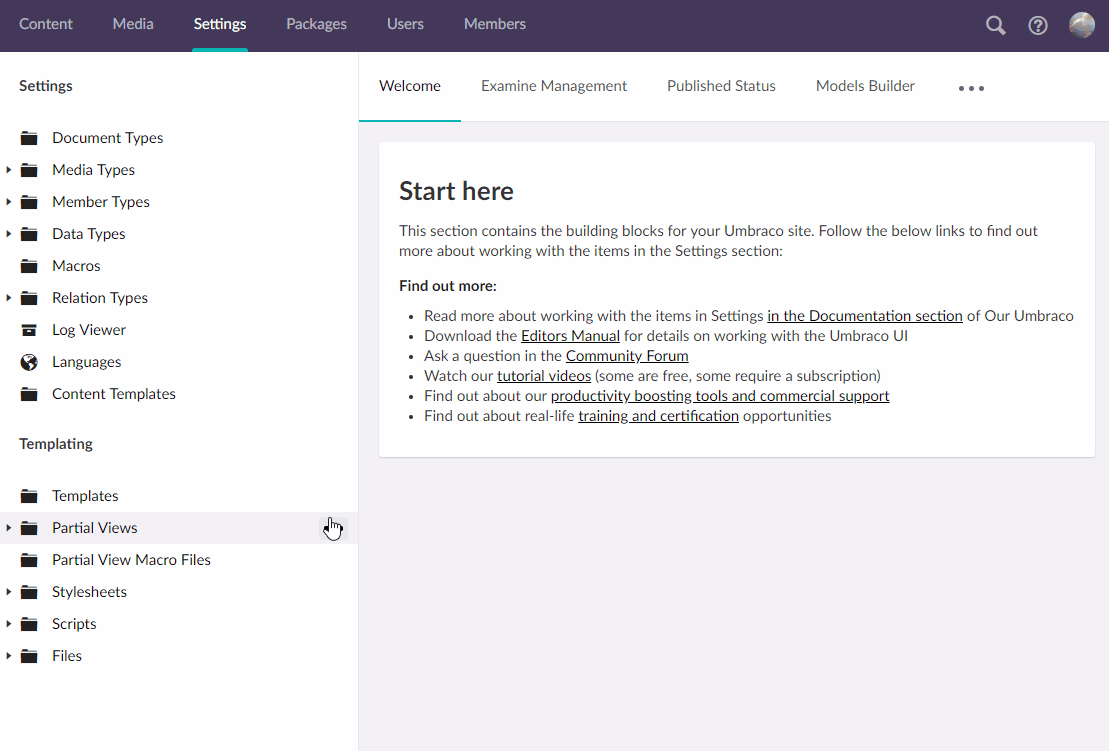The image size is (1109, 751).
Task: Click the Templating group header
Action: coord(56,444)
